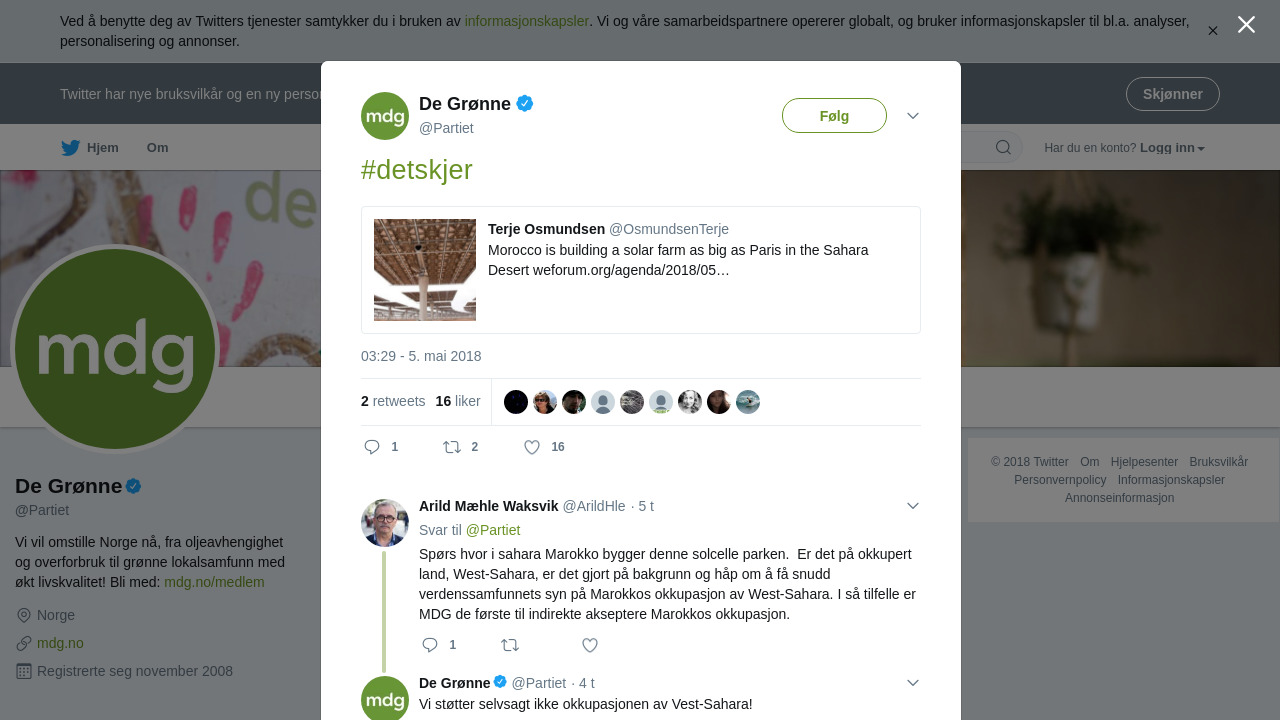The image size is (1280, 720).
Task: Like the #detskjer tweet with heart icon
Action: 532,447
